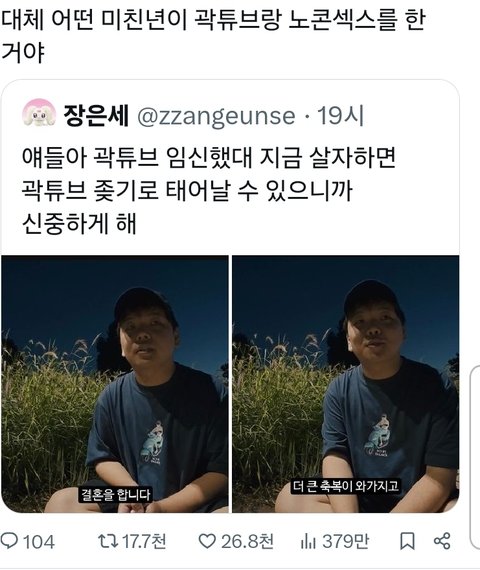Click the main tweet text at top
The width and height of the screenshot is (480, 570).
[x=213, y=36]
